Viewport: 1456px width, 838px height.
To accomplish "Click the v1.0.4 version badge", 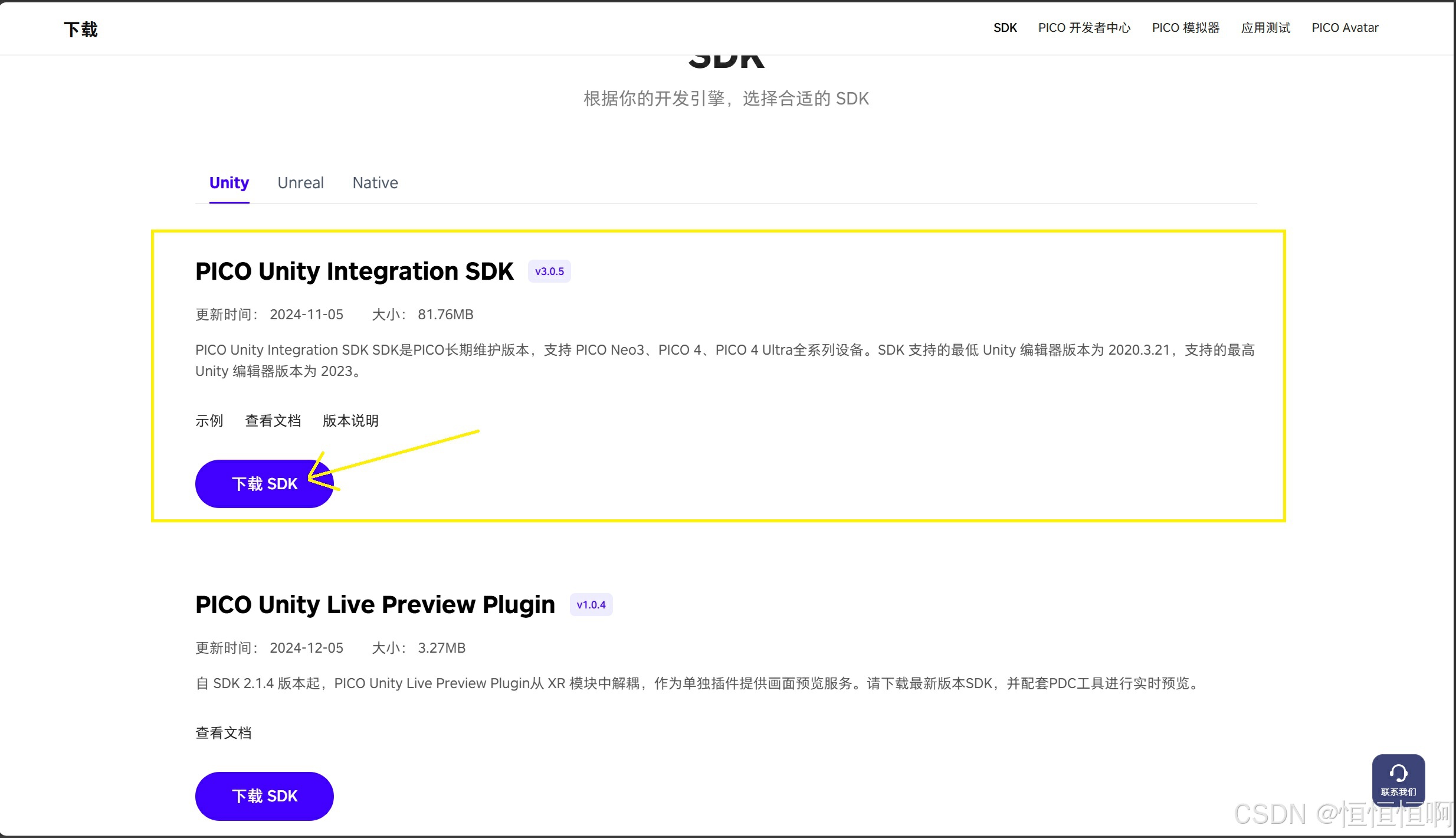I will [x=591, y=605].
